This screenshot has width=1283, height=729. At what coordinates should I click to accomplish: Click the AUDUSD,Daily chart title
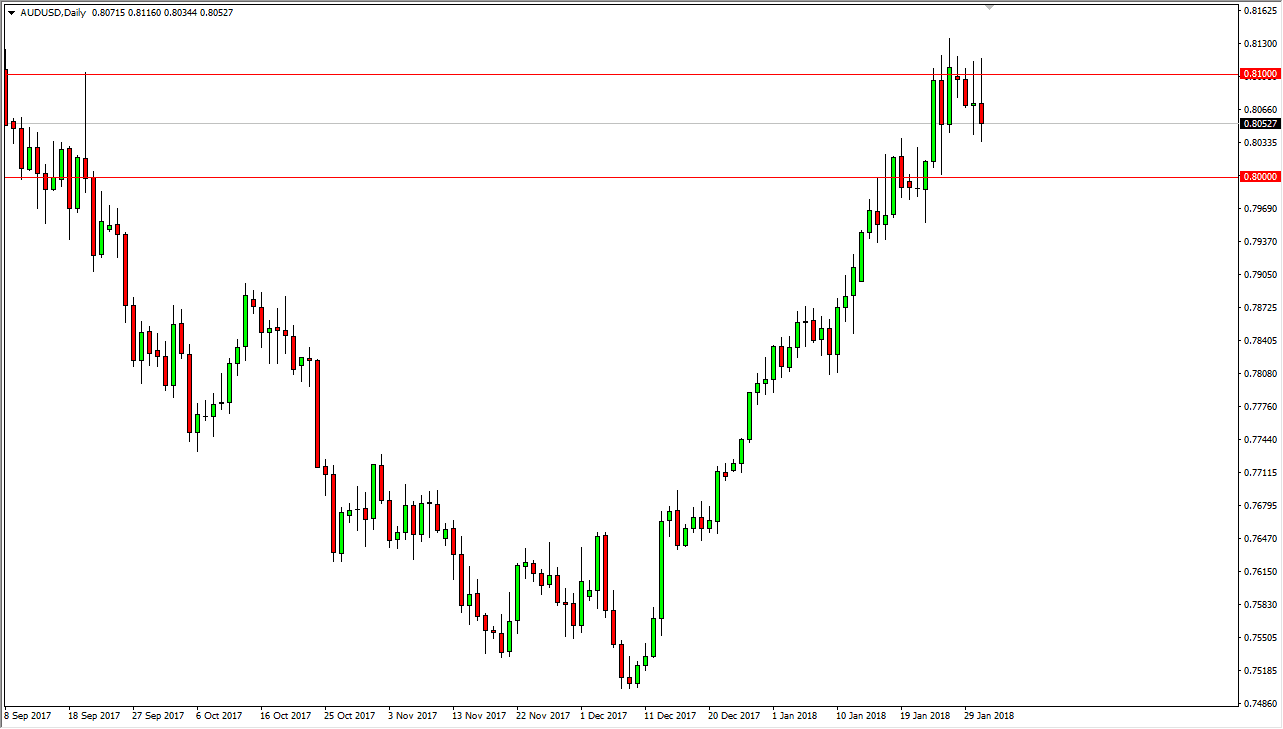point(53,13)
